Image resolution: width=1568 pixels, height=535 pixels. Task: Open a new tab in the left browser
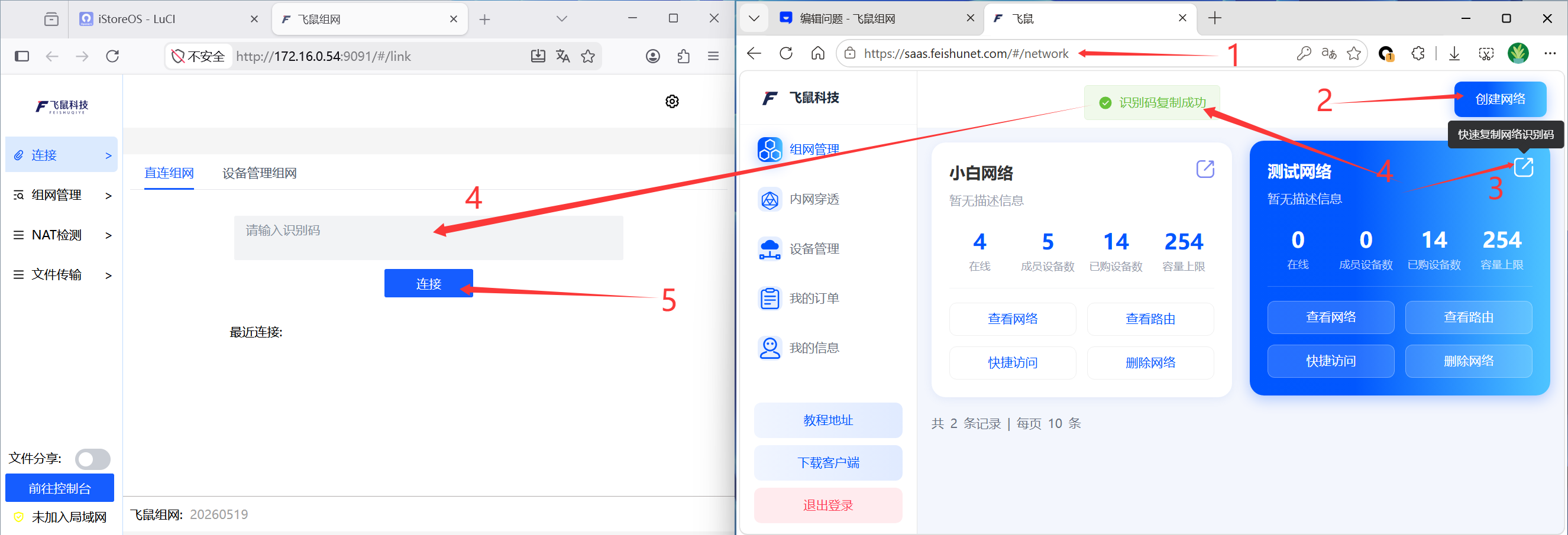pos(484,20)
